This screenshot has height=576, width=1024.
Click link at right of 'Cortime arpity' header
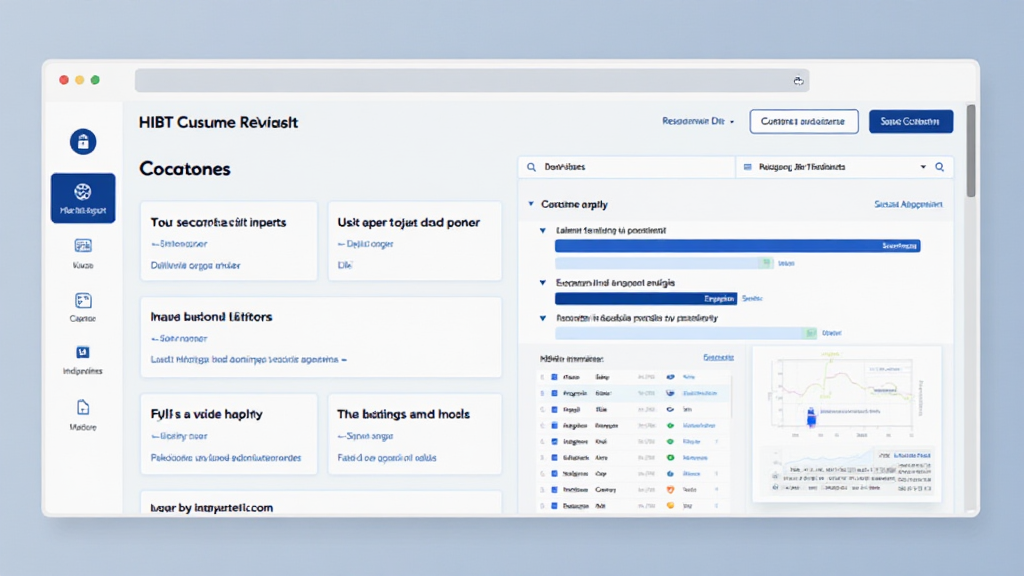pos(907,204)
